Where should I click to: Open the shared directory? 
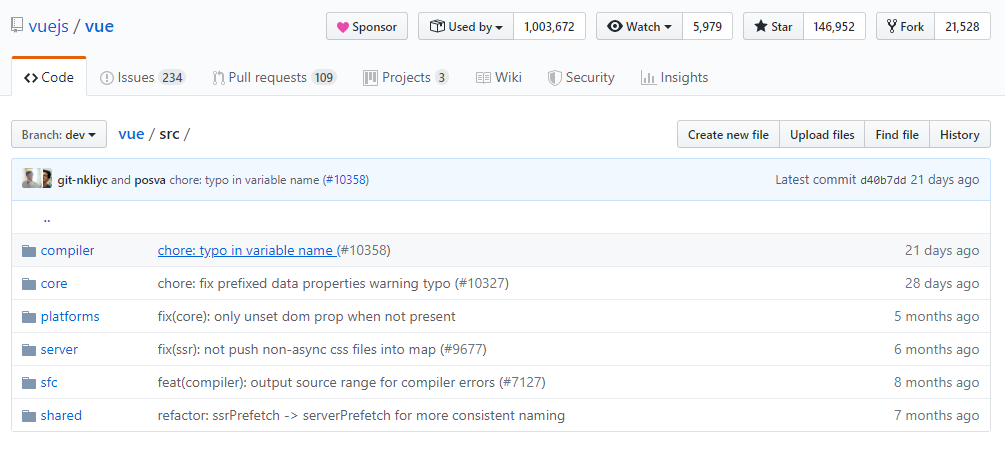61,415
